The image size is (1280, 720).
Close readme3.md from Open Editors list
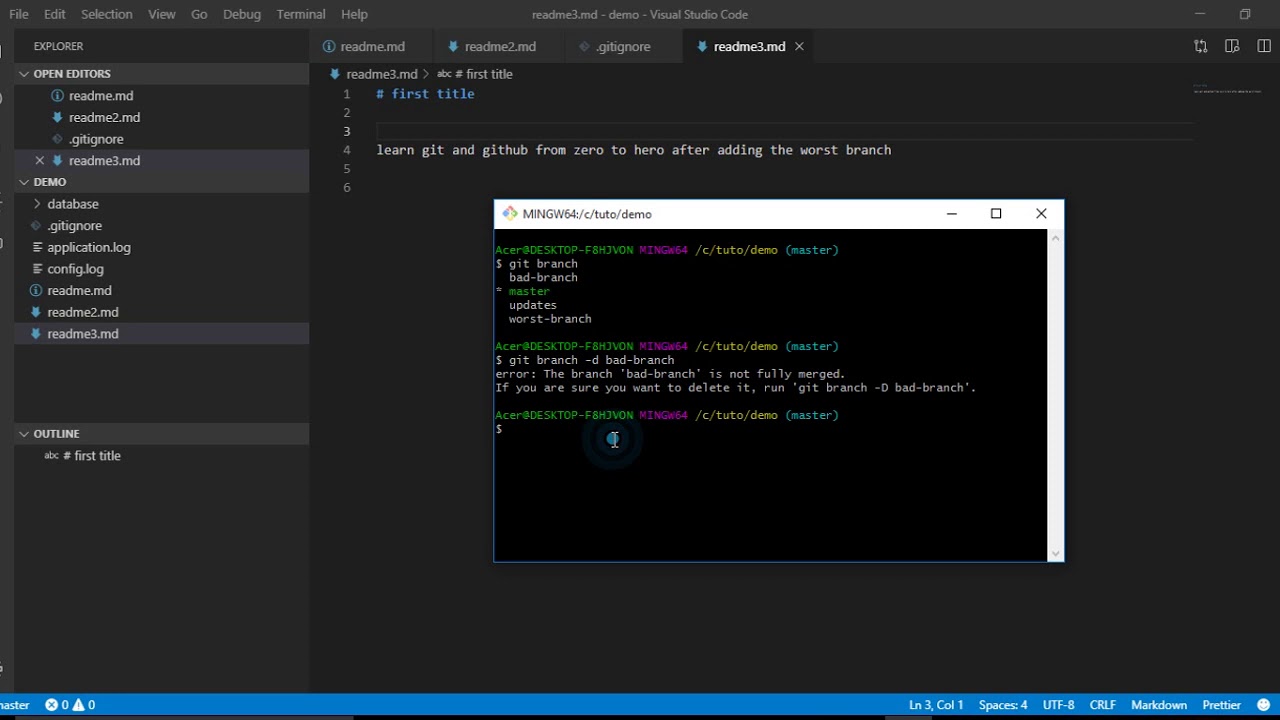40,161
